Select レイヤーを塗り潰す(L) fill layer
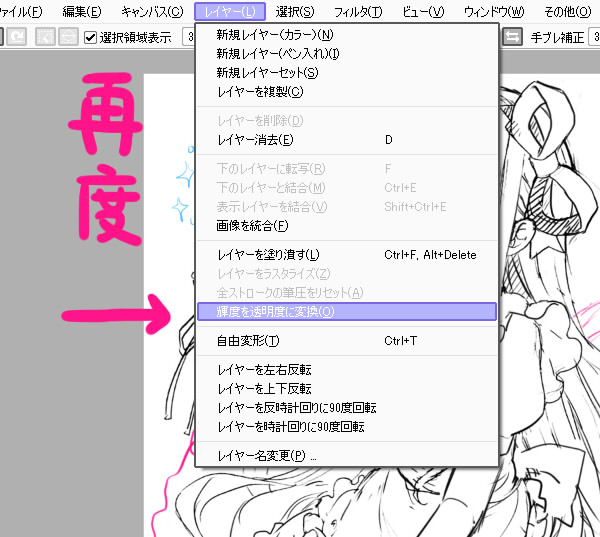Image resolution: width=600 pixels, height=537 pixels. click(x=347, y=255)
